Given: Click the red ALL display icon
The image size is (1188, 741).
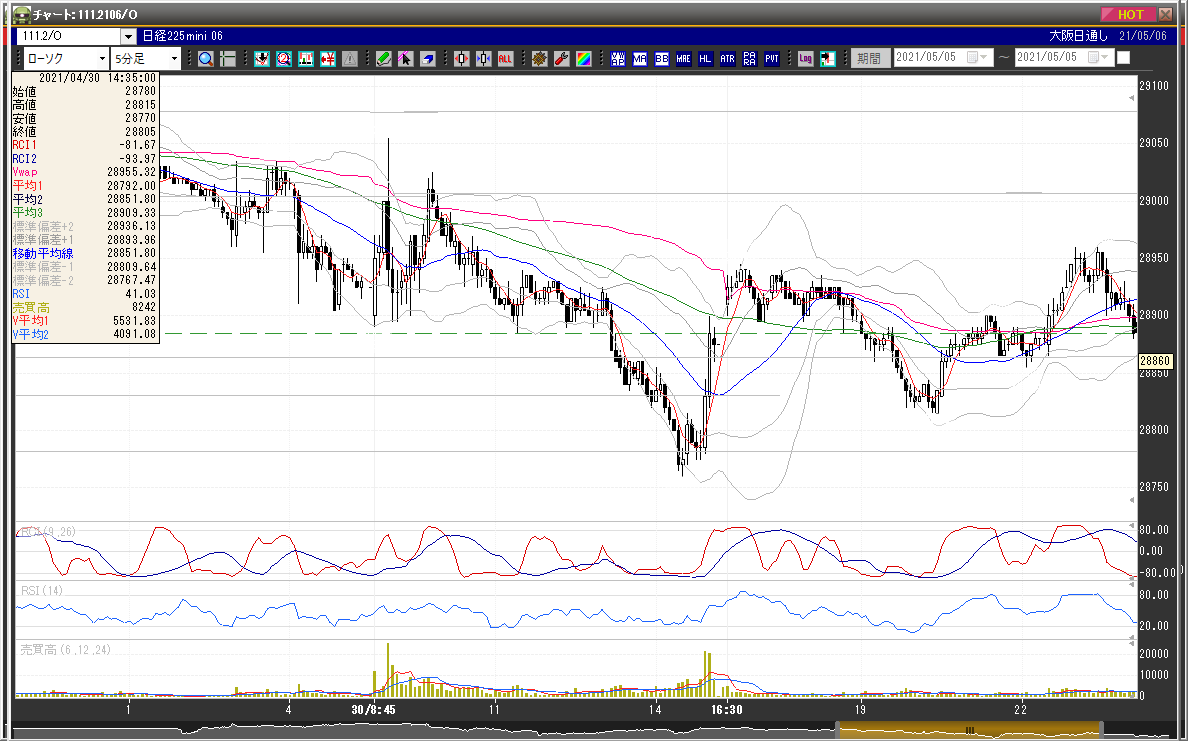Looking at the screenshot, I should (x=505, y=58).
